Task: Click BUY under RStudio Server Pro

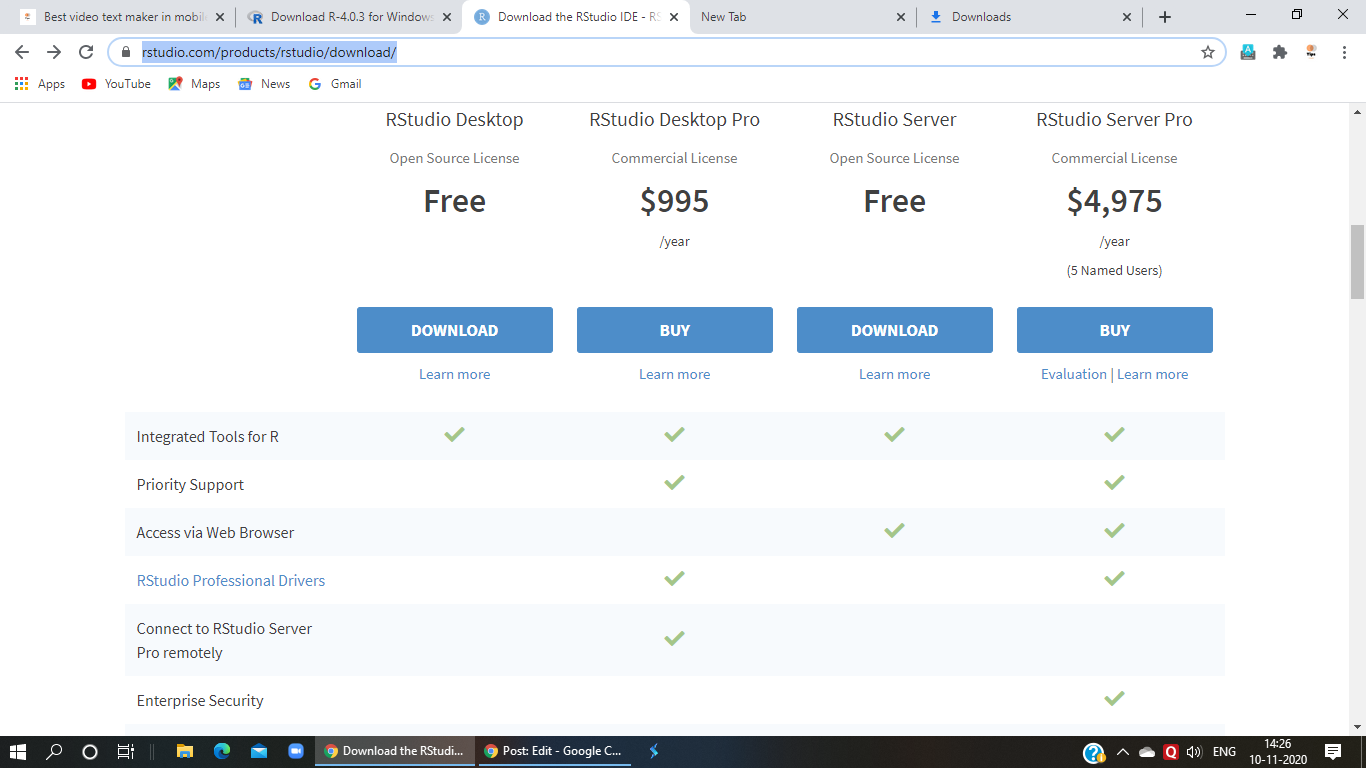Action: coord(1115,330)
